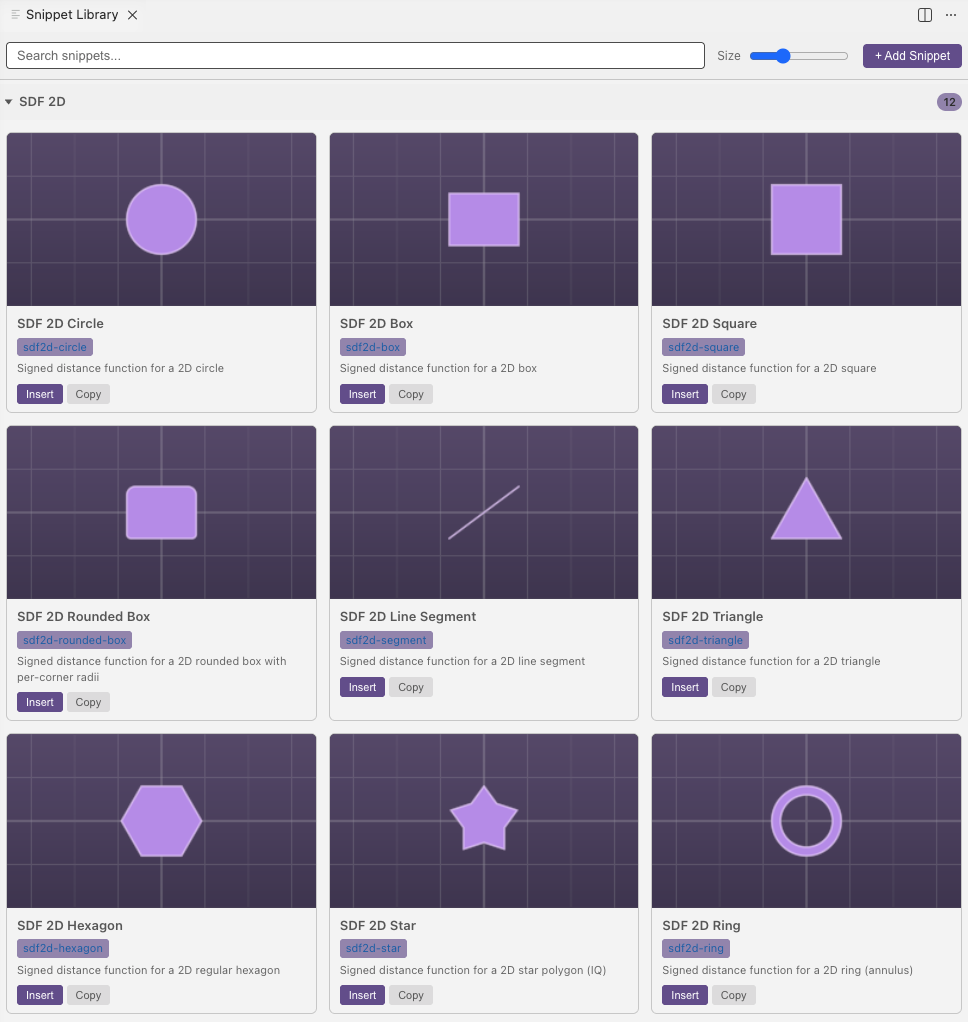The image size is (968, 1022).
Task: Click the sdf2d-triangle prefix tag
Action: pyautogui.click(x=705, y=640)
